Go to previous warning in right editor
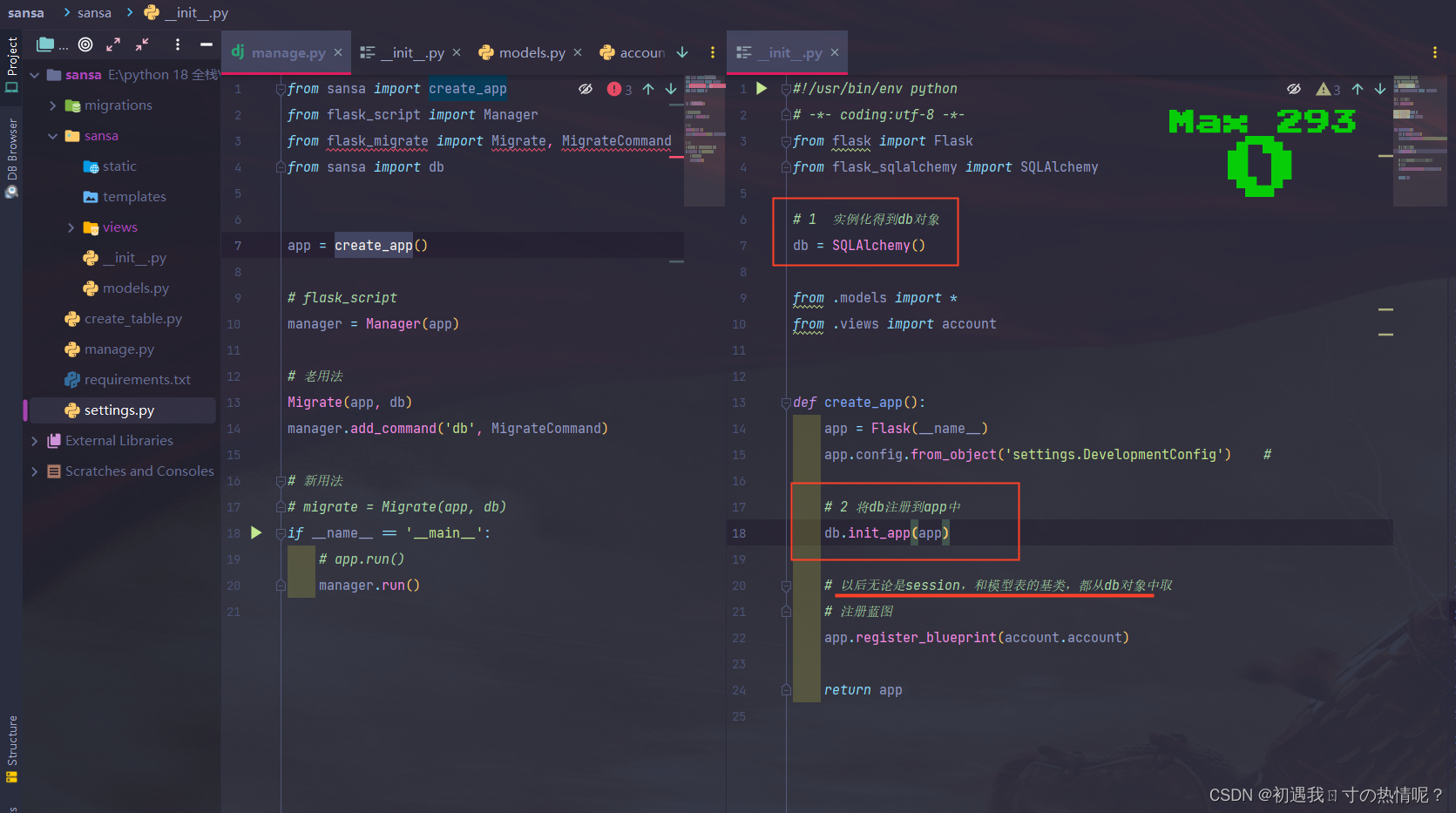 [x=1358, y=89]
